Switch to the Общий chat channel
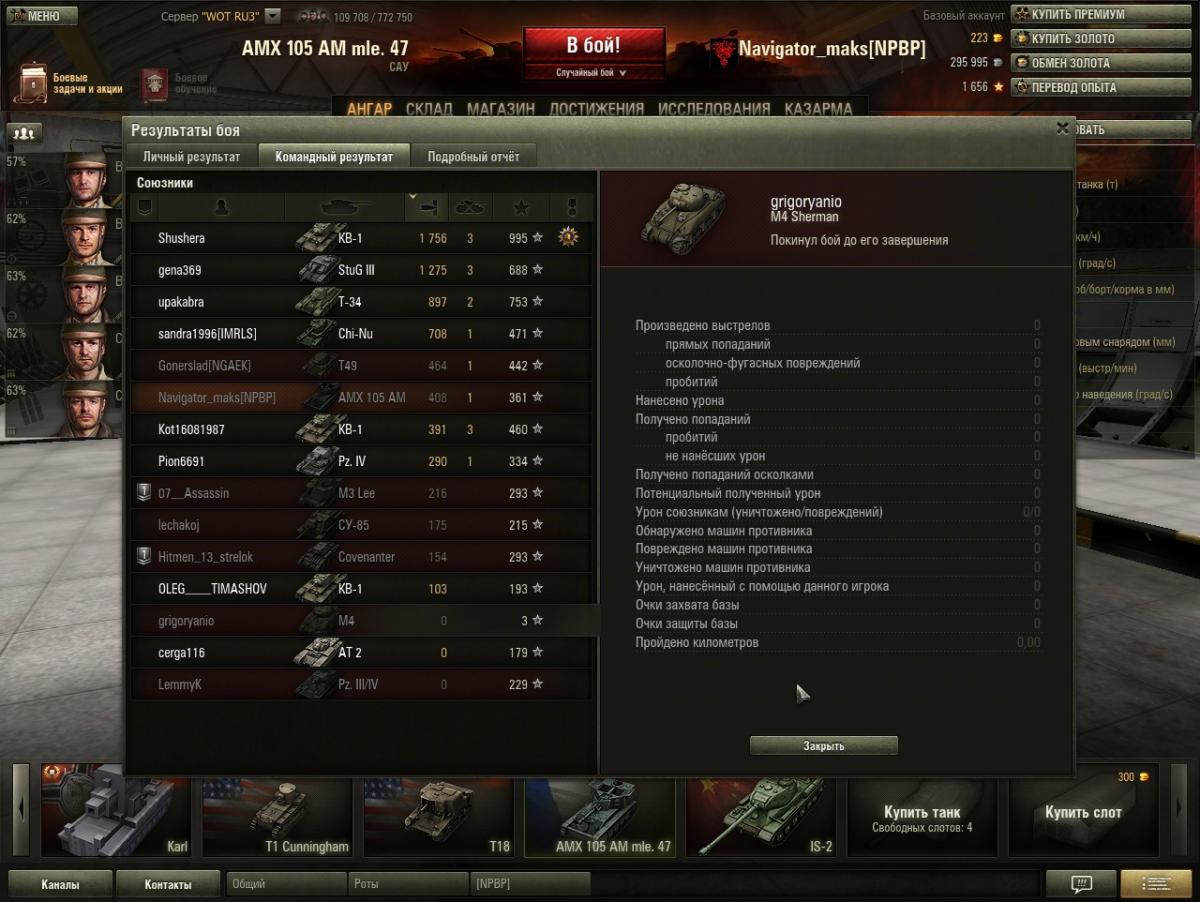Image resolution: width=1200 pixels, height=902 pixels. click(287, 884)
